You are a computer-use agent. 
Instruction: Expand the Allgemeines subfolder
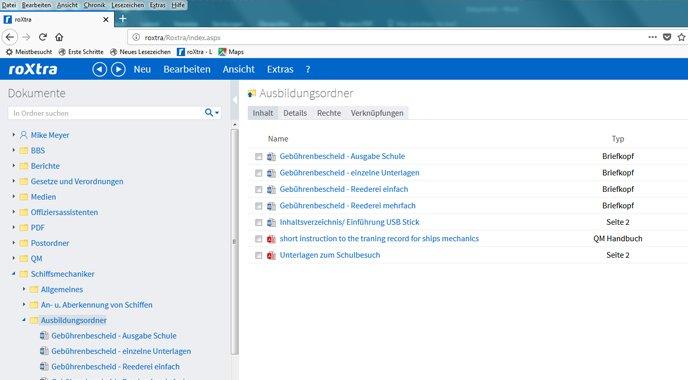24,289
